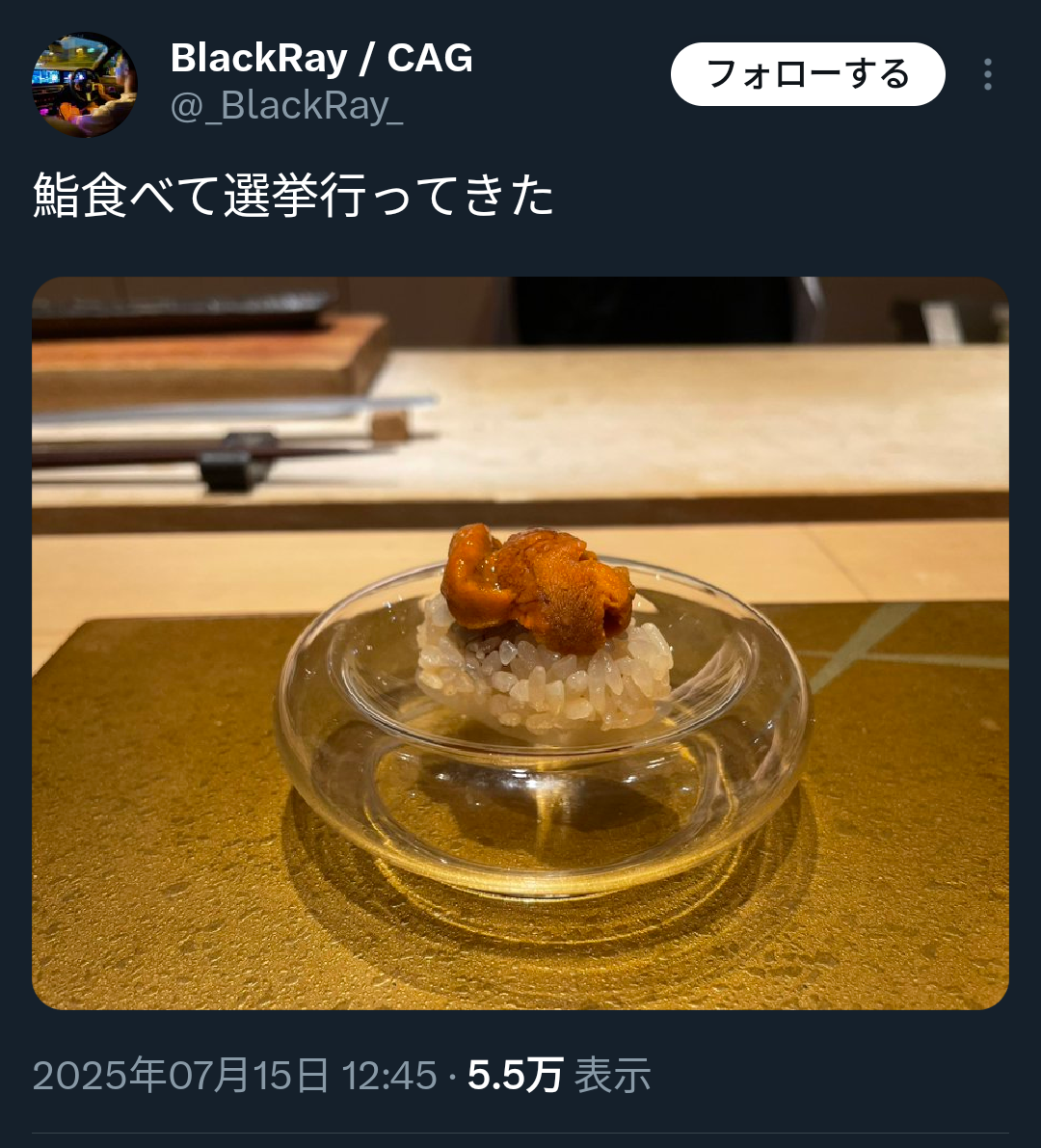This screenshot has height=1148, width=1041.
Task: Open the 2025年07月15日 12:45 timestamp link
Action: pos(234,1075)
